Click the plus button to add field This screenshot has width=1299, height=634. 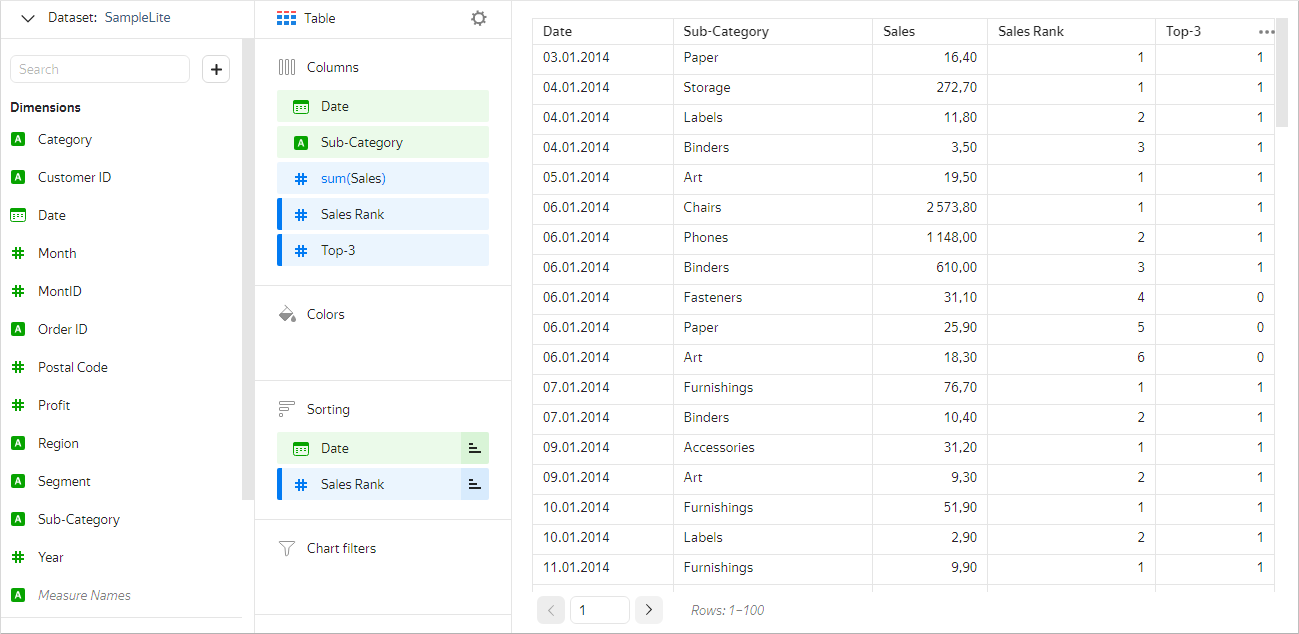[x=216, y=69]
